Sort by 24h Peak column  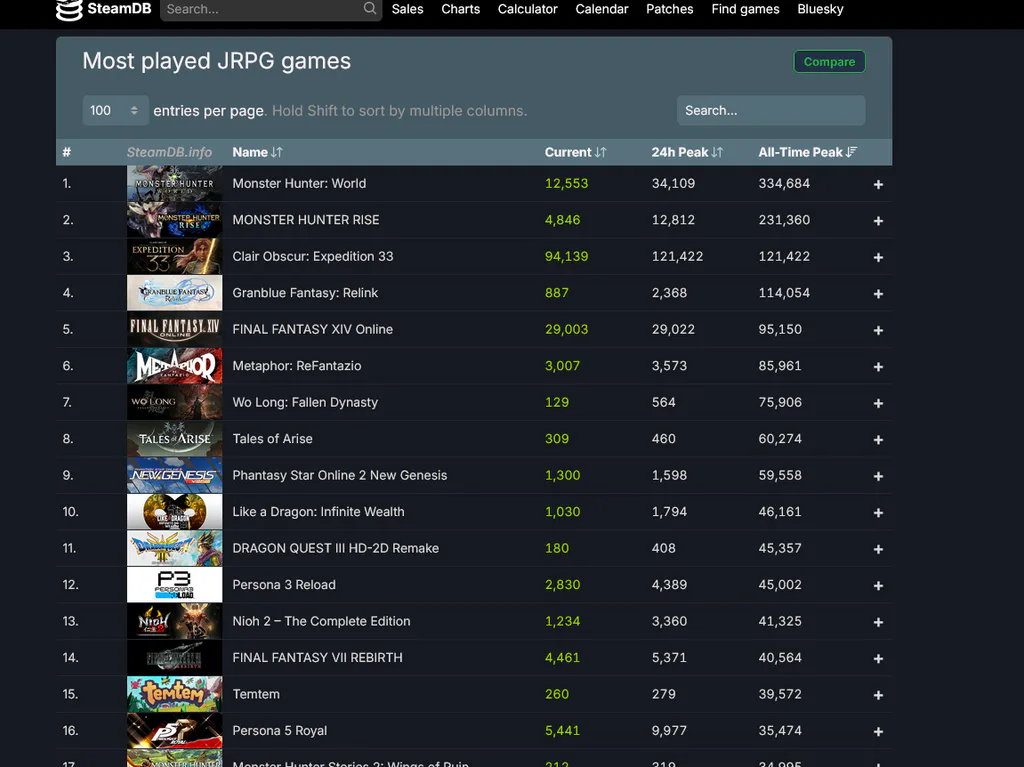[687, 152]
